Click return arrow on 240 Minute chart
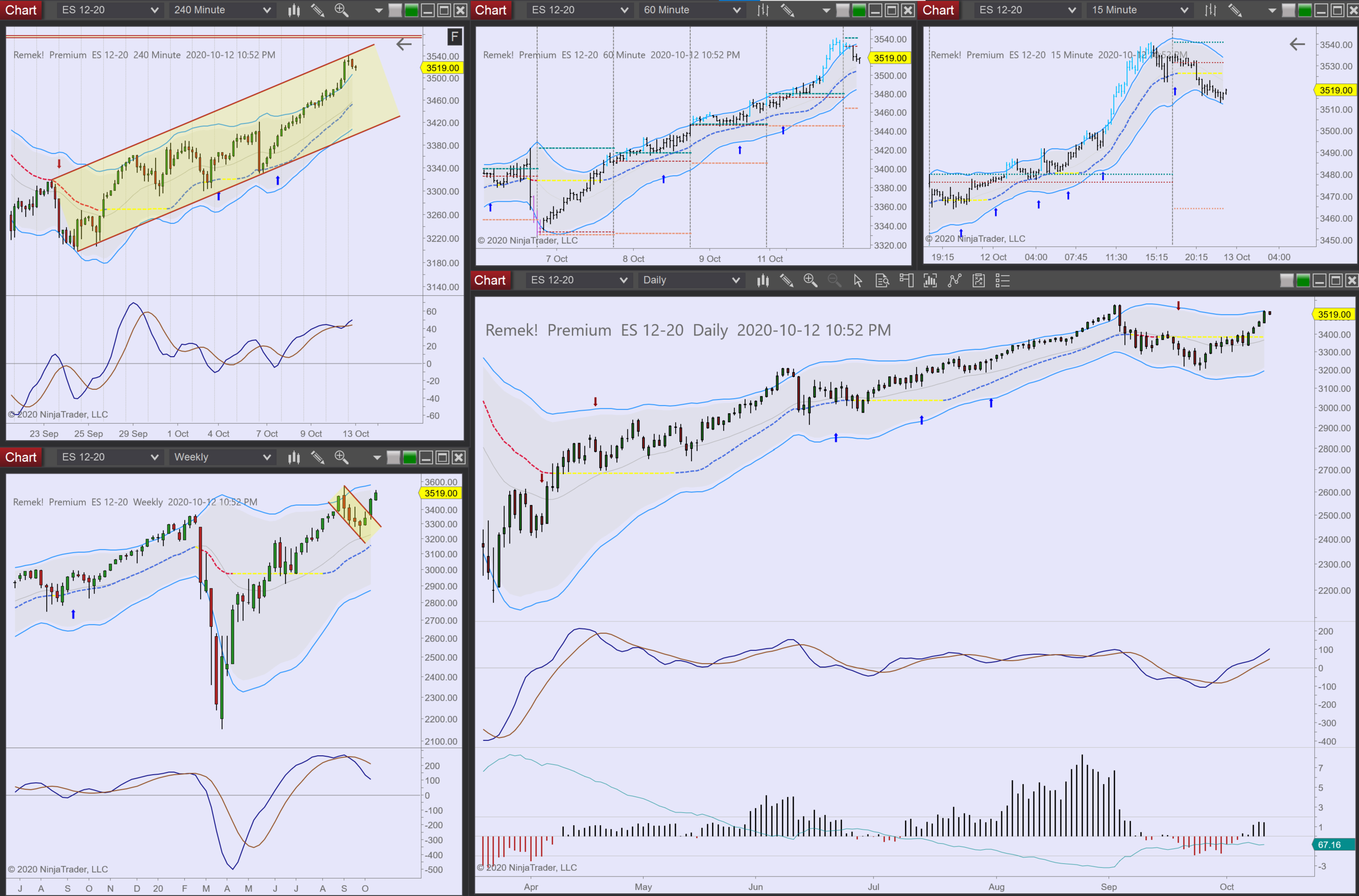 point(403,44)
